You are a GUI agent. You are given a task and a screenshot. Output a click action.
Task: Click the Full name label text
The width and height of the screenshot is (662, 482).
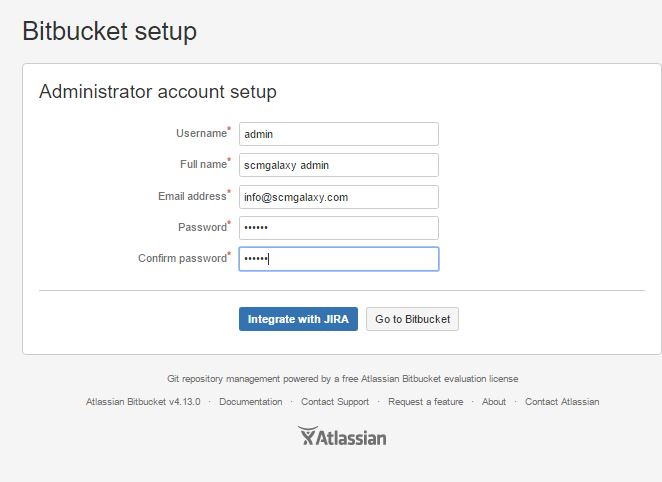(203, 164)
